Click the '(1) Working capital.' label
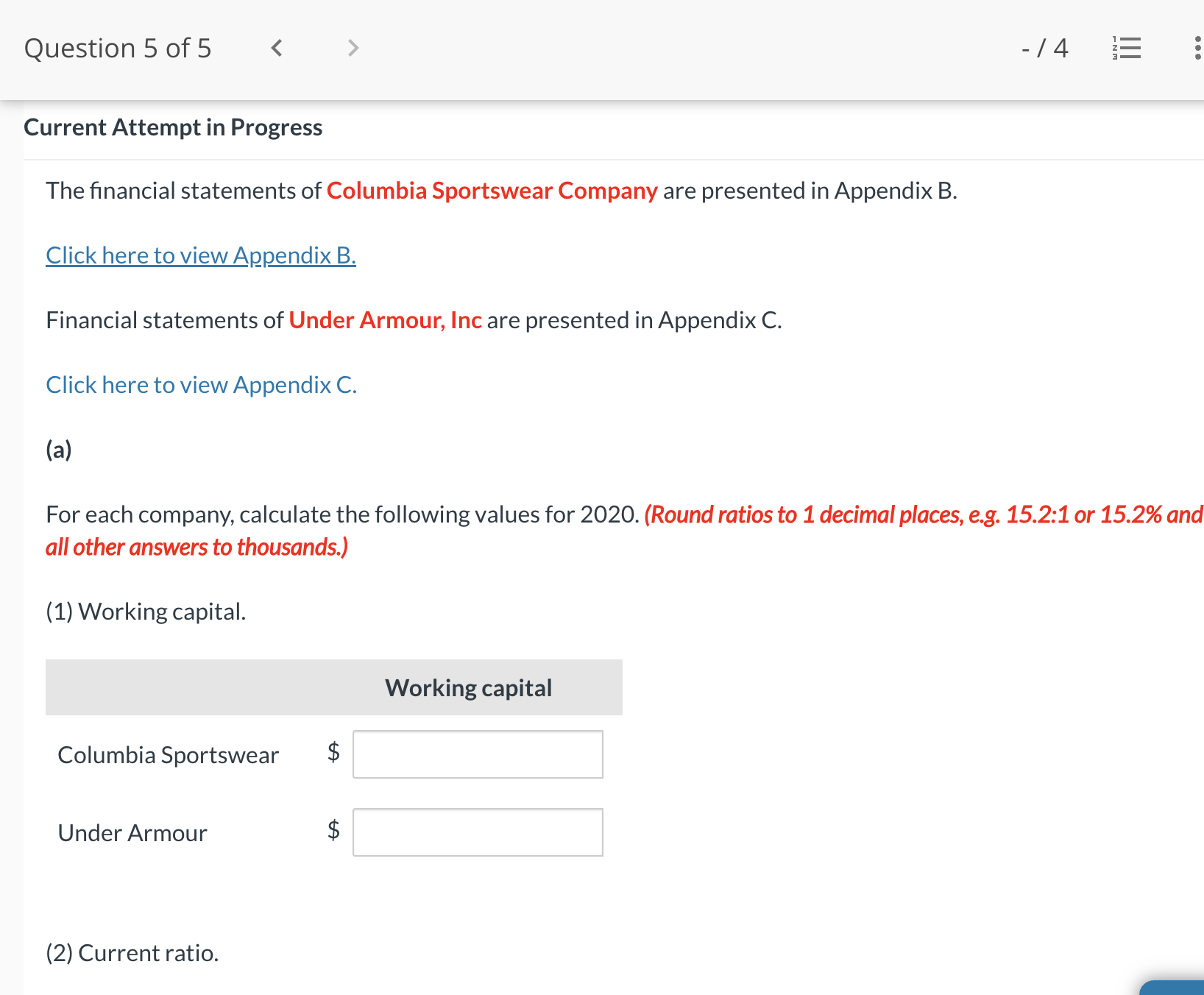 [146, 612]
